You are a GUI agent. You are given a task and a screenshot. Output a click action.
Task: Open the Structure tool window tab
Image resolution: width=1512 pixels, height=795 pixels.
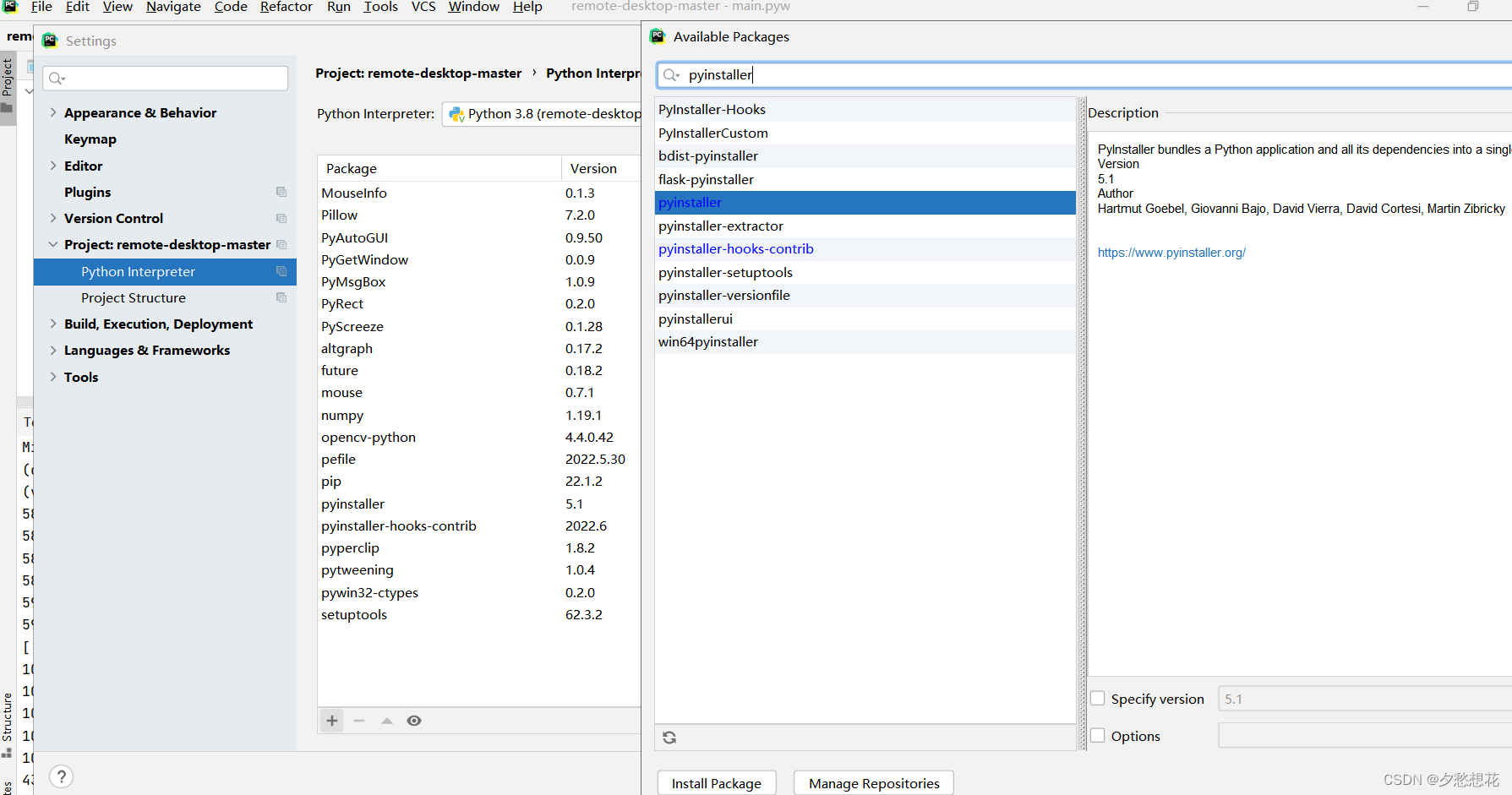(x=7, y=724)
